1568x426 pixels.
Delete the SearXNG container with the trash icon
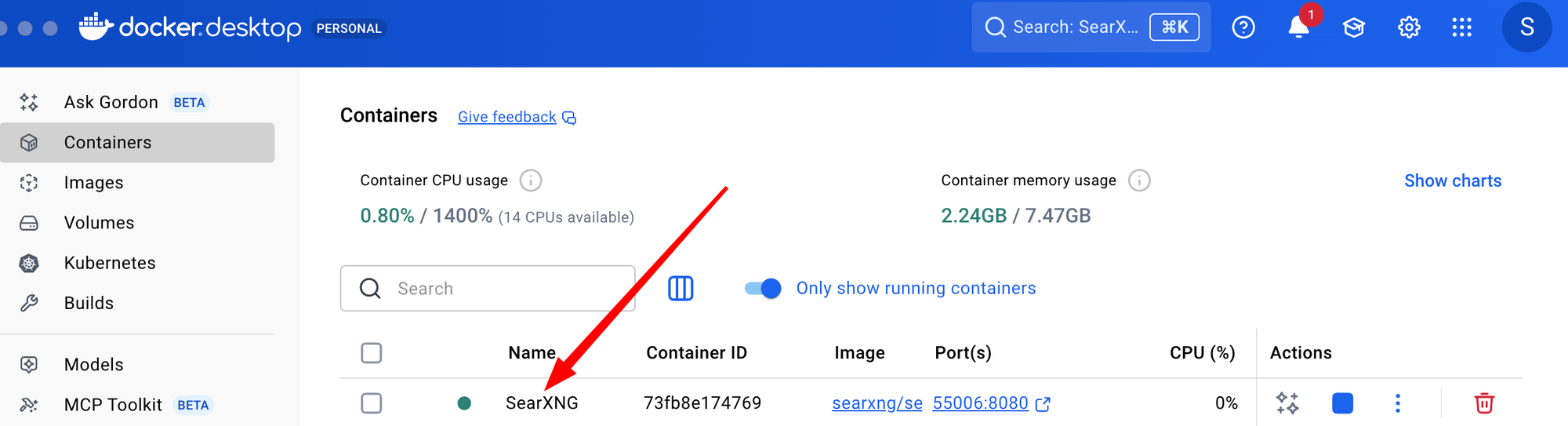[x=1483, y=403]
